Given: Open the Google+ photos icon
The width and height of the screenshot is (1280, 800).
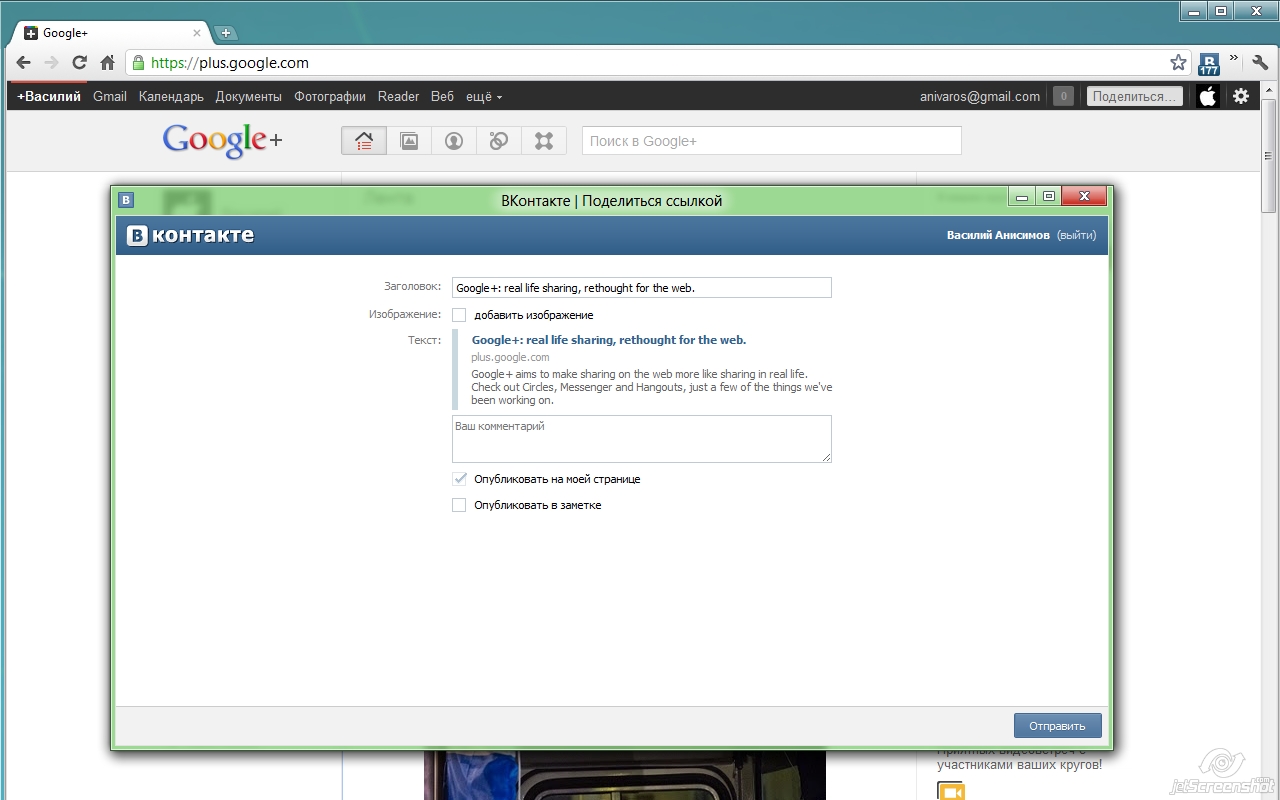Looking at the screenshot, I should 409,141.
